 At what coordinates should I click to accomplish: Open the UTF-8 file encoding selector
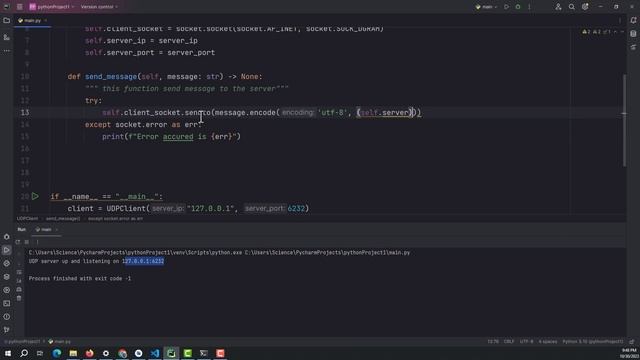pos(526,342)
